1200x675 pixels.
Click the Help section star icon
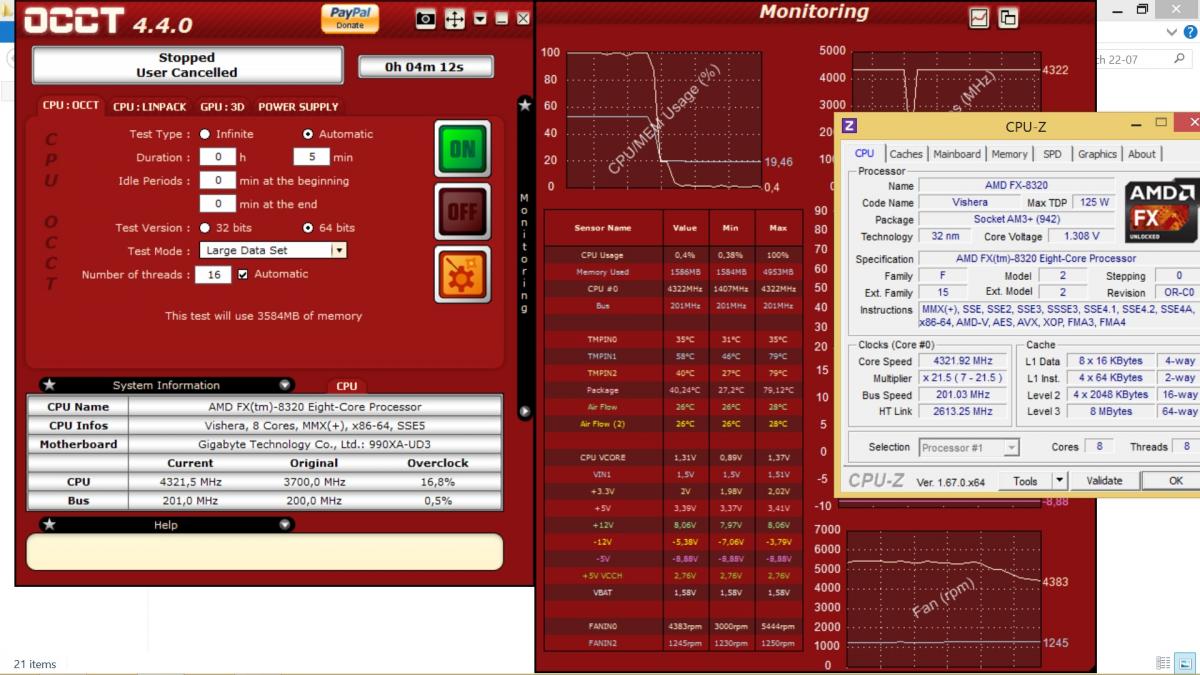coord(49,524)
